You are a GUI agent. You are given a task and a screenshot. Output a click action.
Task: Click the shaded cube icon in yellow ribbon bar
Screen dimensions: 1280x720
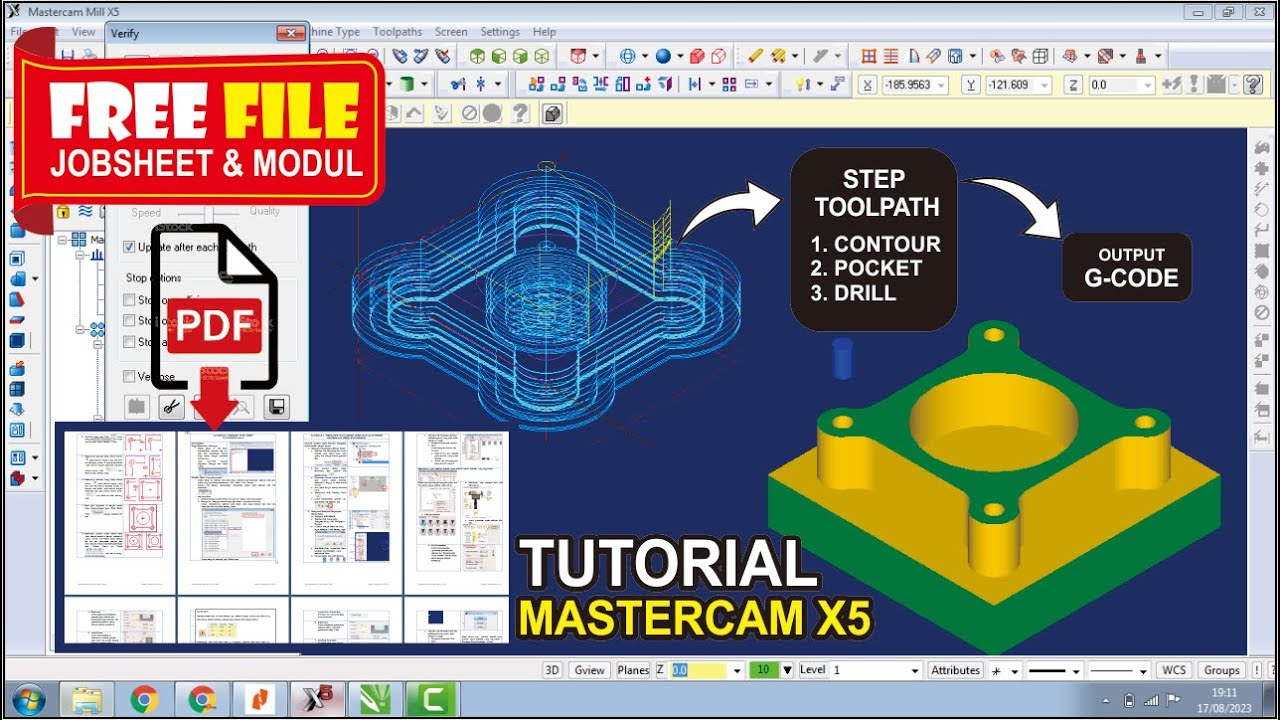click(x=552, y=113)
